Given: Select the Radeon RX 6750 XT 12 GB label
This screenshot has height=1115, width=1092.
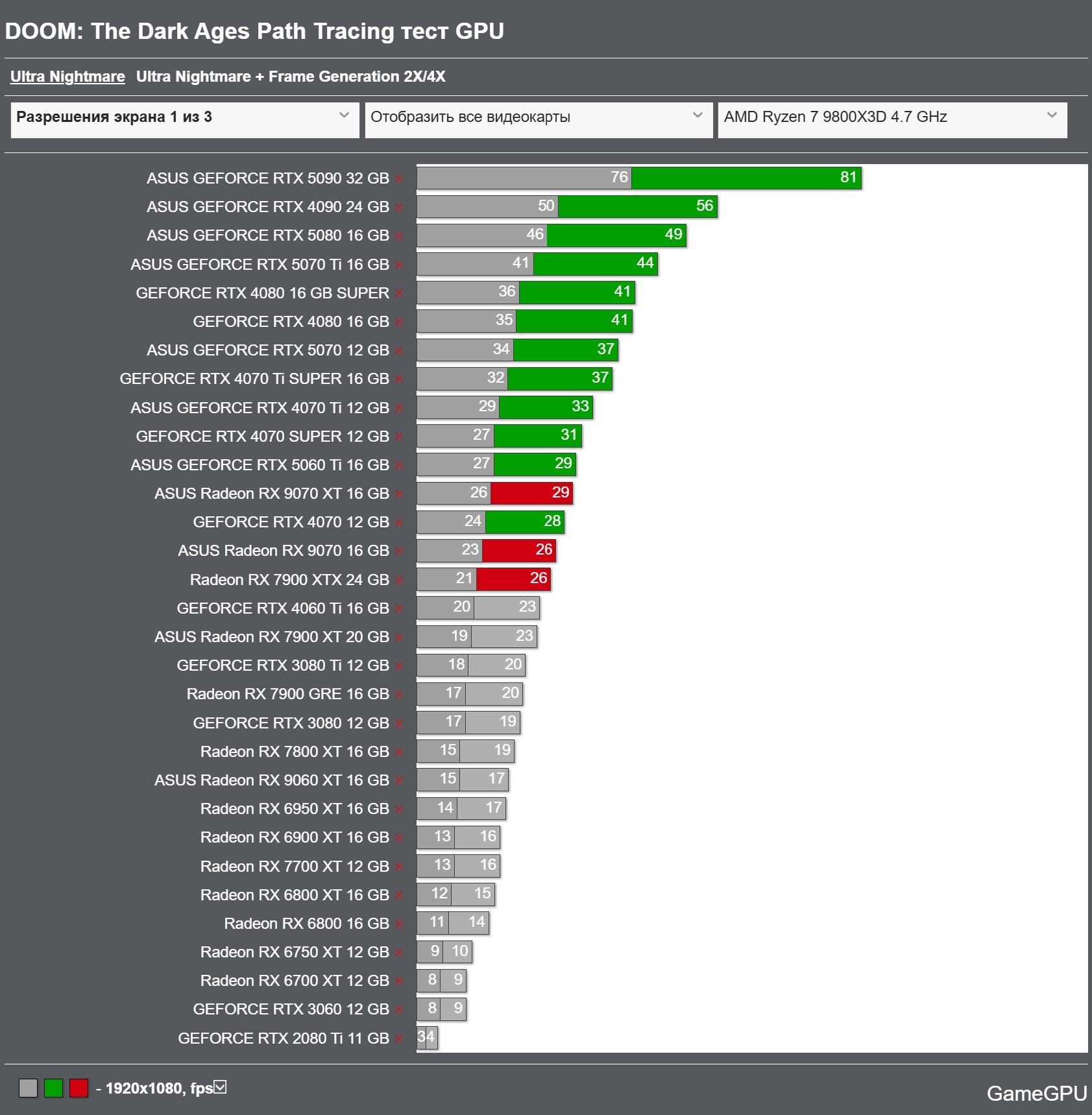Looking at the screenshot, I should point(295,952).
